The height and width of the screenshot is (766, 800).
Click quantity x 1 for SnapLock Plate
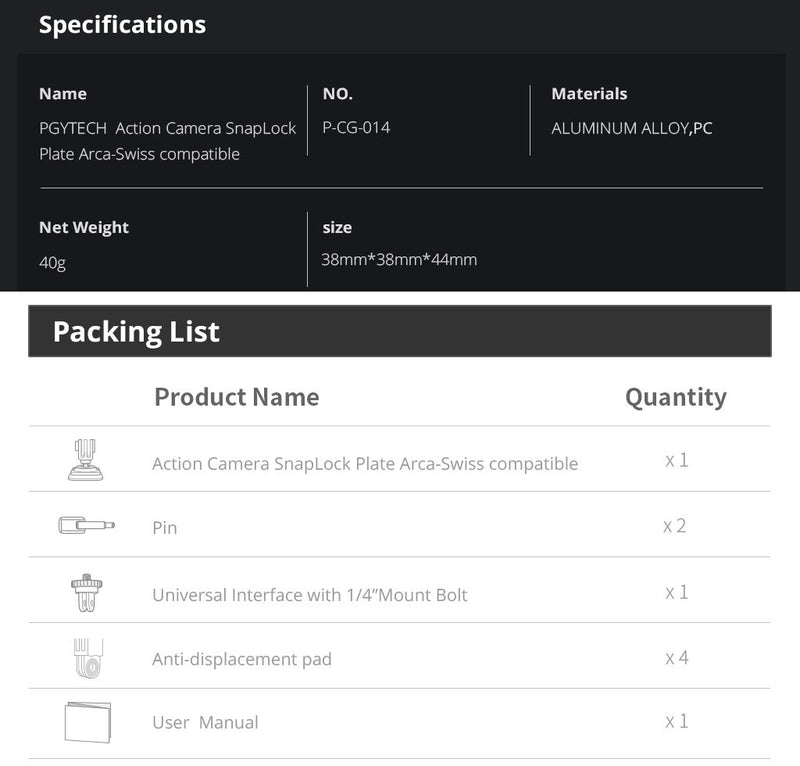tap(677, 461)
